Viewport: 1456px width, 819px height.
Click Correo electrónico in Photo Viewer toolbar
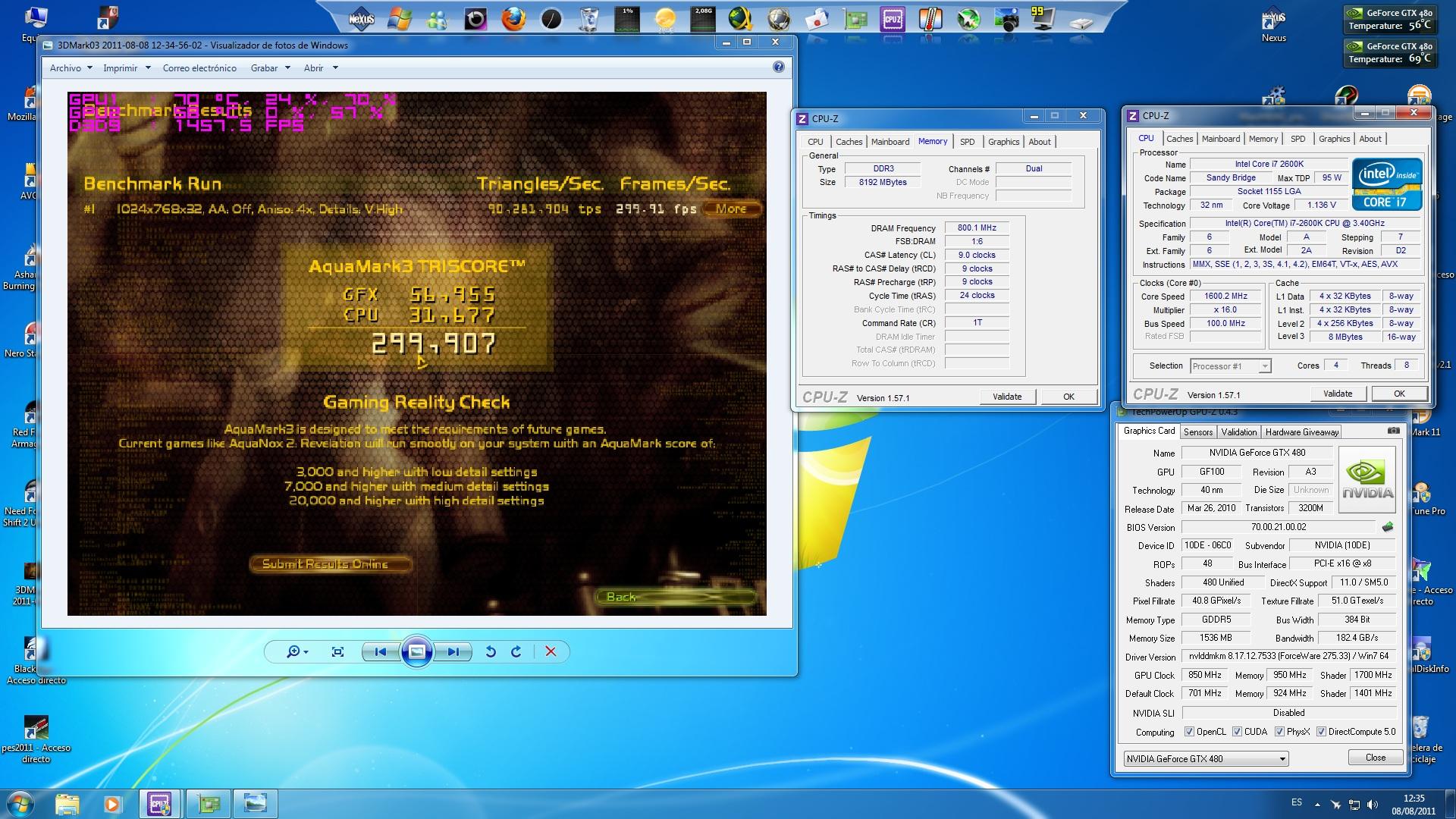[199, 67]
